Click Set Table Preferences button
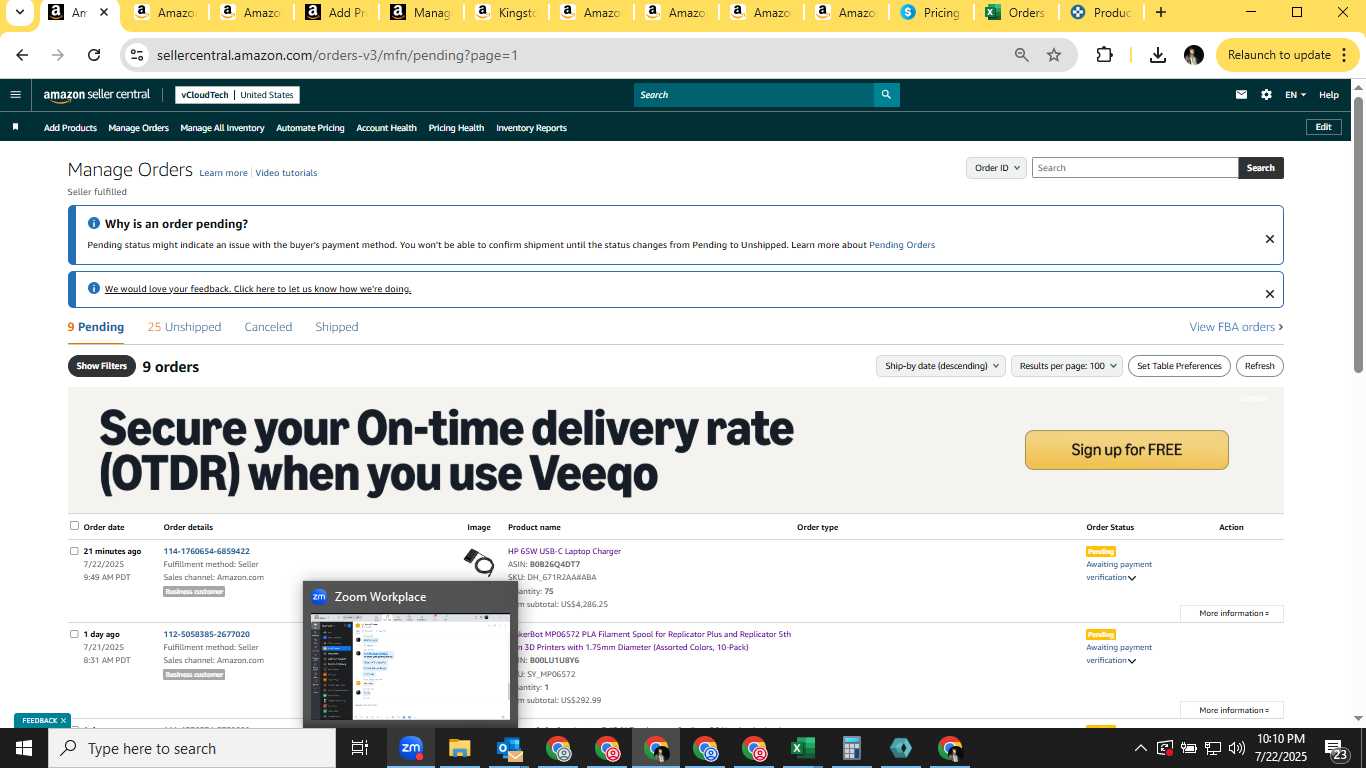 pyautogui.click(x=1179, y=366)
